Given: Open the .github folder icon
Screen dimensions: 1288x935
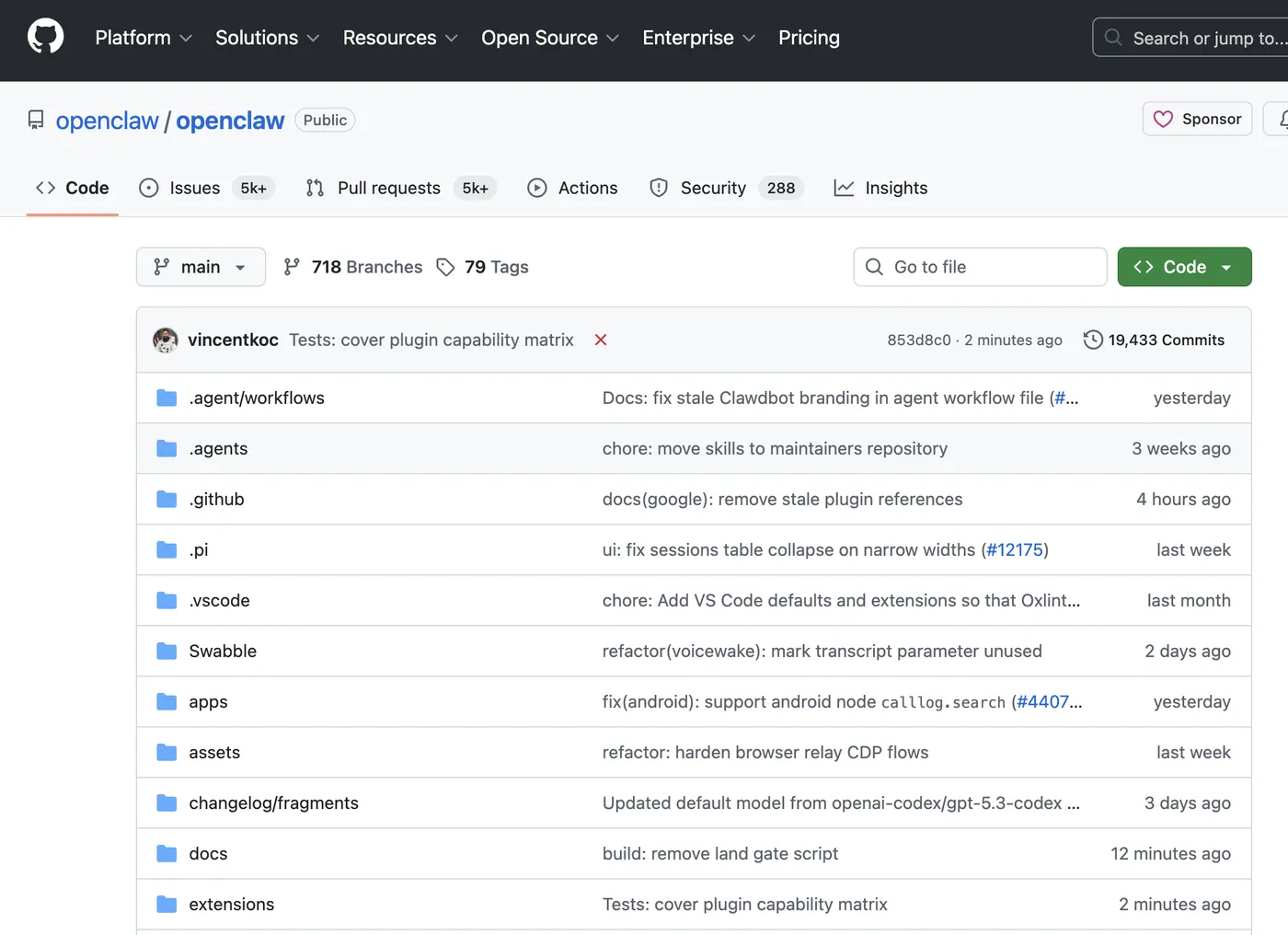Looking at the screenshot, I should click(x=167, y=499).
